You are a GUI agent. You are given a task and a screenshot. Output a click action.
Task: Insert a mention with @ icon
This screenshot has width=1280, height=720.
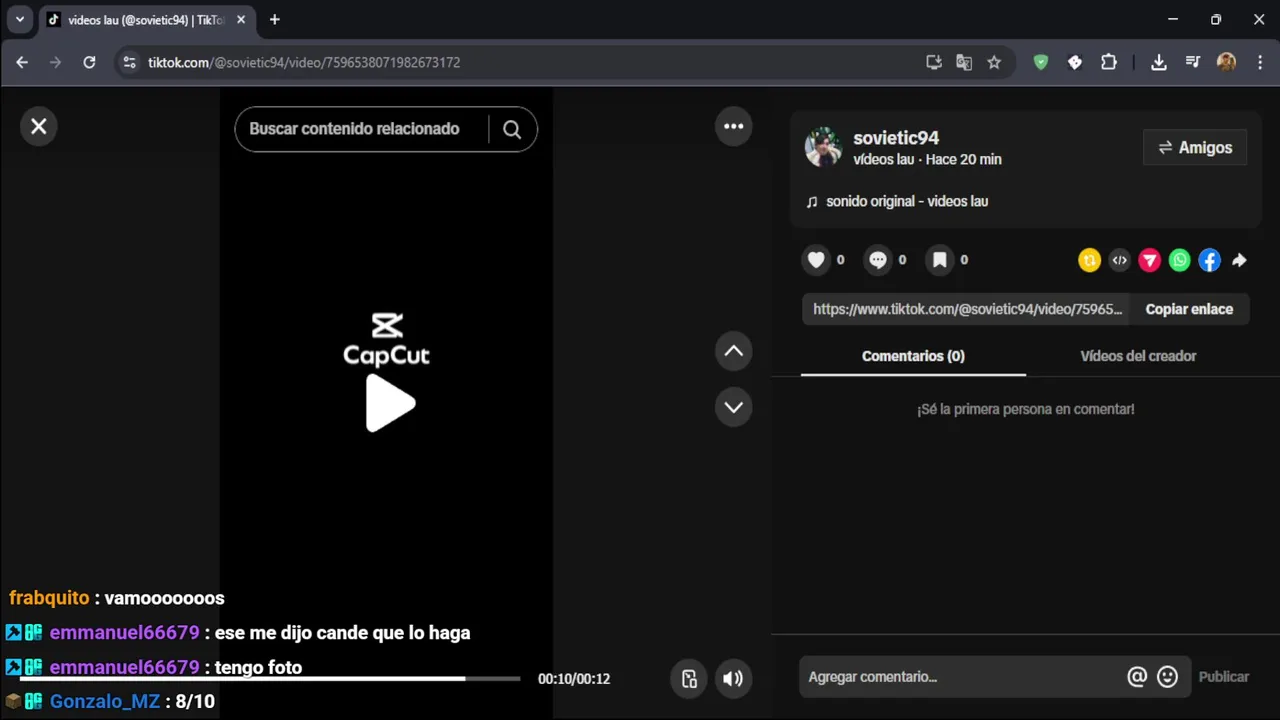[x=1137, y=677]
